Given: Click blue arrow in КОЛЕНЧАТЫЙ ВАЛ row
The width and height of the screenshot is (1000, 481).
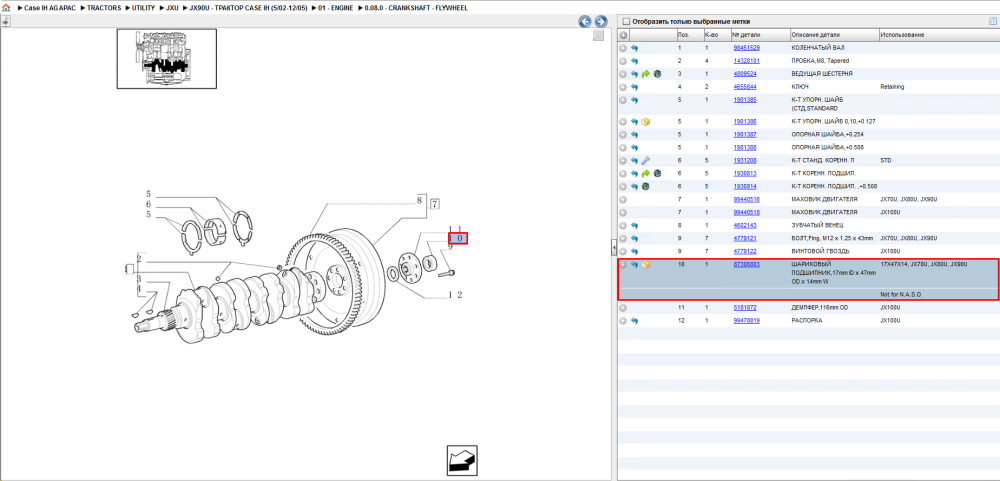Looking at the screenshot, I should [x=635, y=48].
